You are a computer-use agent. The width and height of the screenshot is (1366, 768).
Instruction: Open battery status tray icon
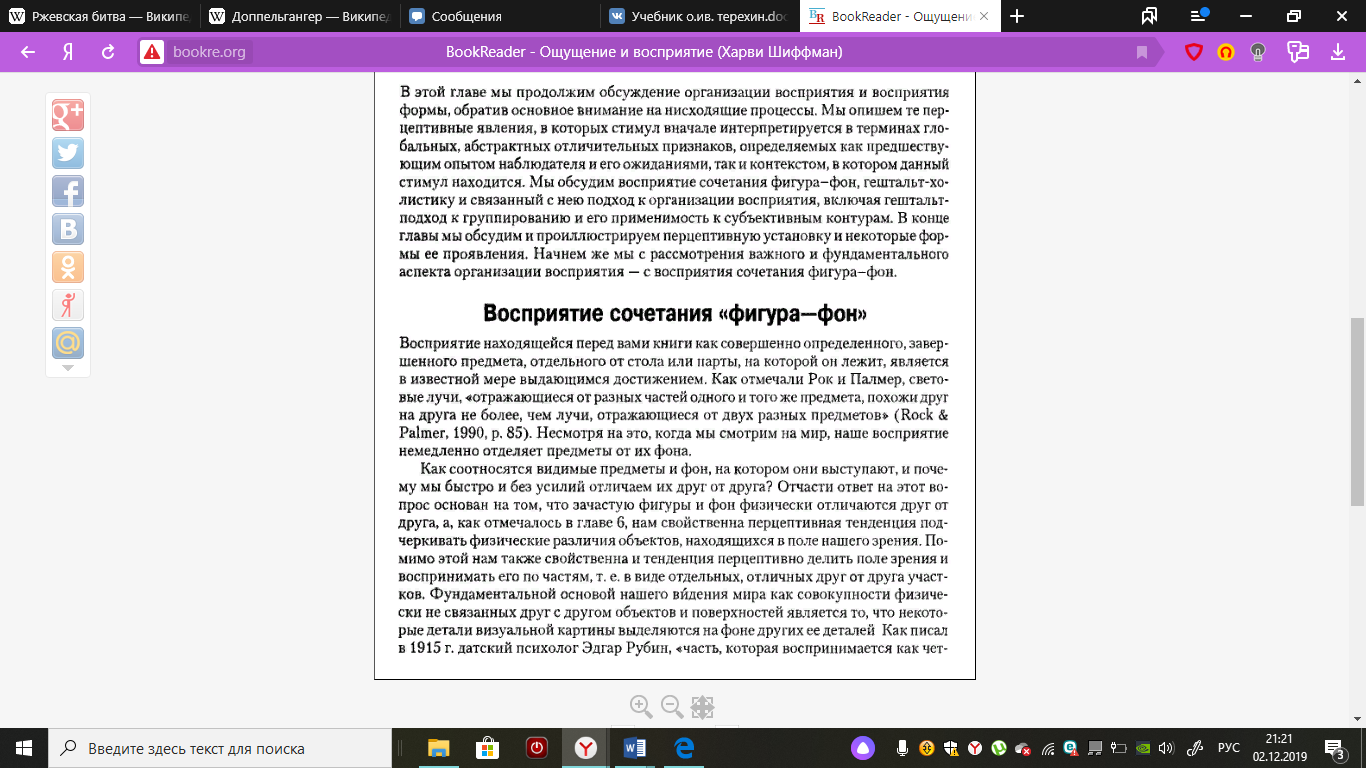(x=1118, y=748)
